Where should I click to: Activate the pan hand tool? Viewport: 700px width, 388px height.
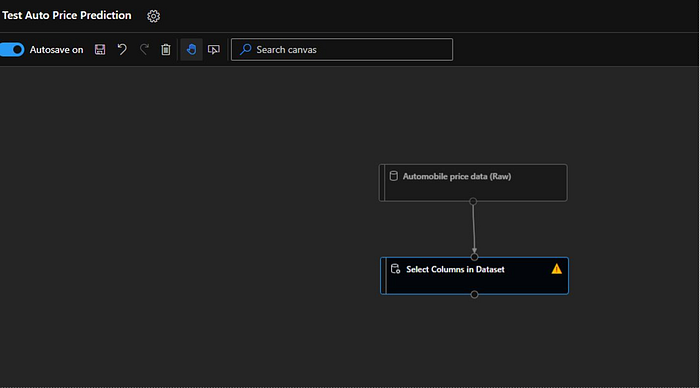[x=192, y=50]
